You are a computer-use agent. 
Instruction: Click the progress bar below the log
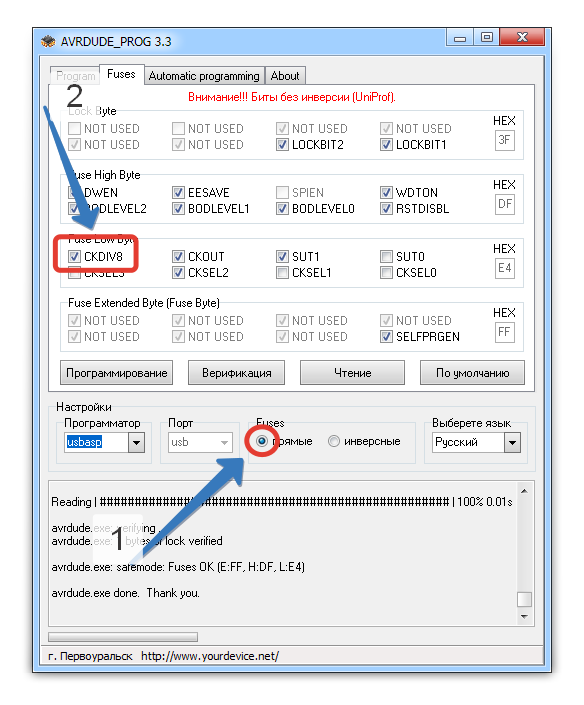coord(123,637)
